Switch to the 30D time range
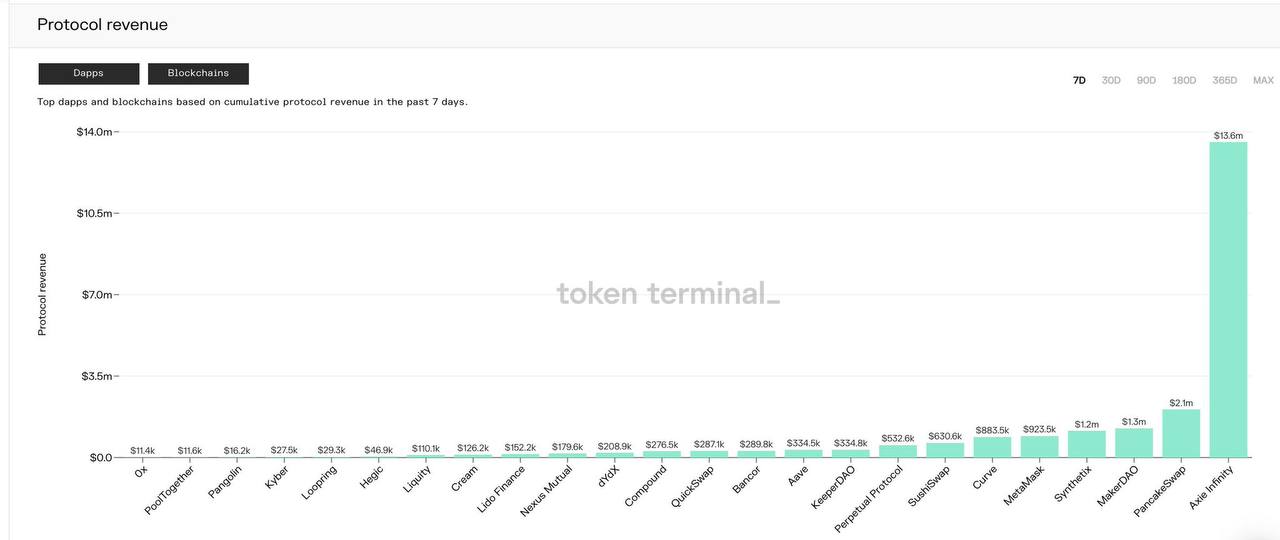Viewport: 1280px width, 540px height. 1111,80
